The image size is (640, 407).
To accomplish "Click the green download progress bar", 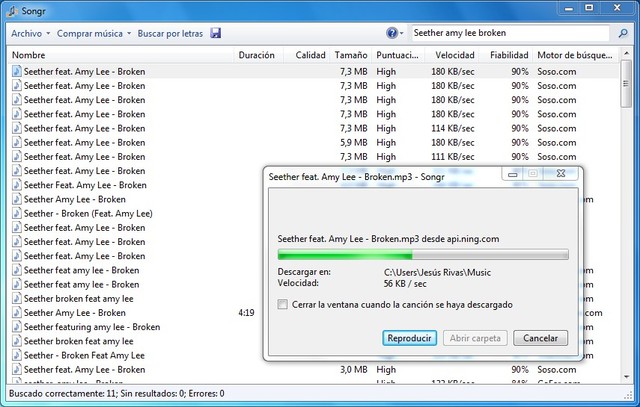I will (x=423, y=255).
